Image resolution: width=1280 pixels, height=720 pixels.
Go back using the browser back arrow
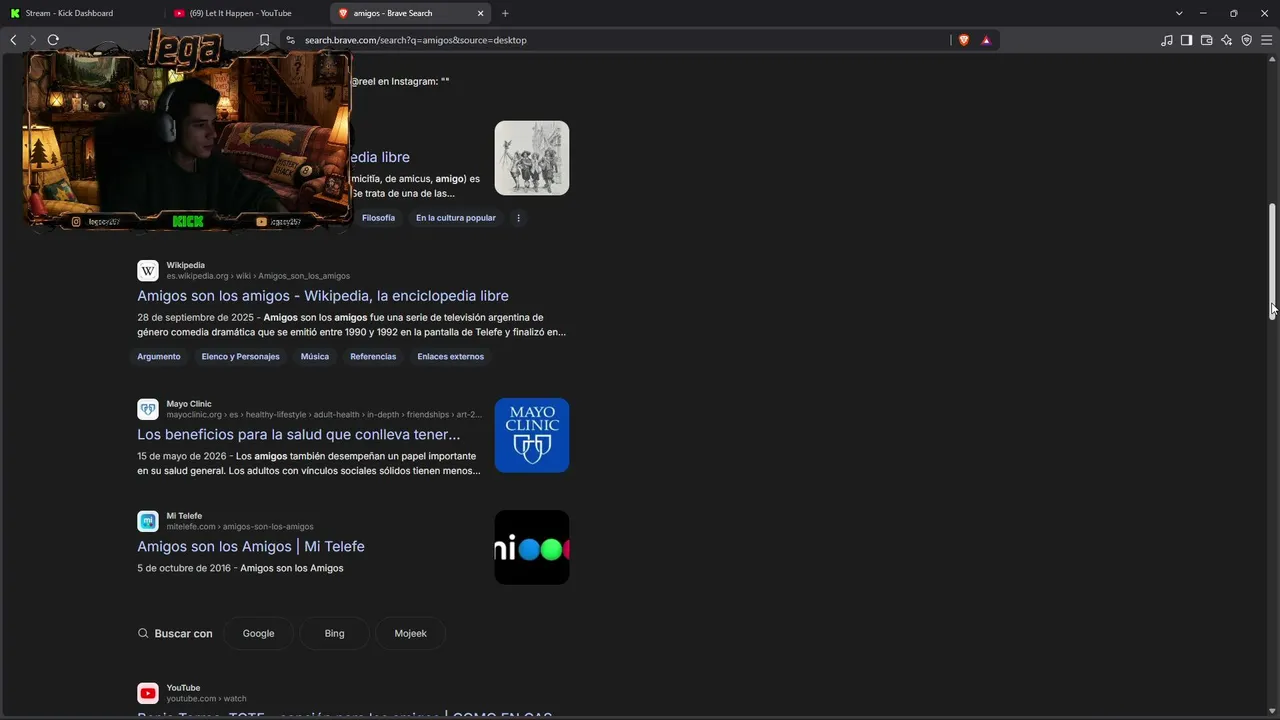point(13,40)
